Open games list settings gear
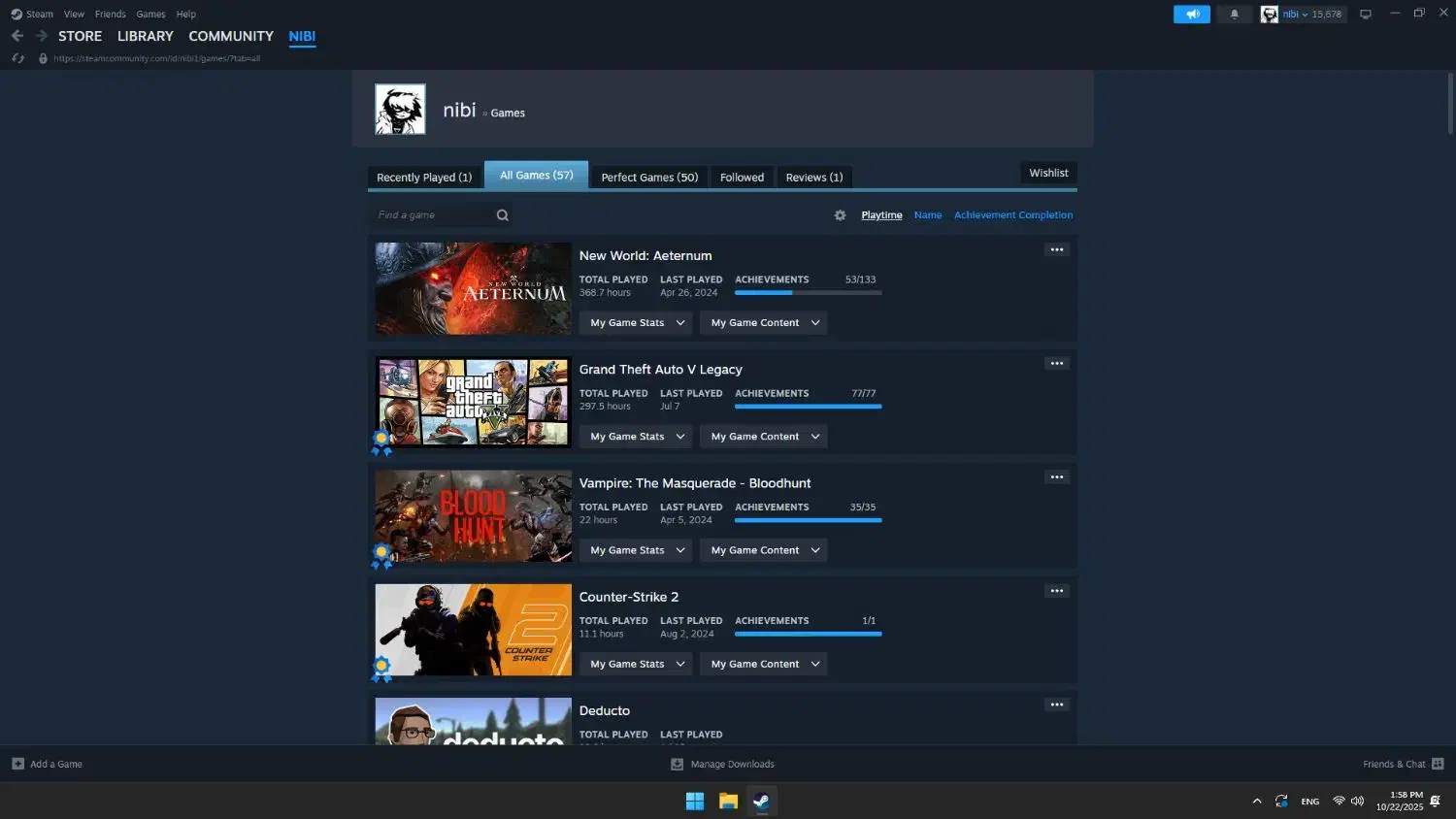The width and height of the screenshot is (1456, 819). [840, 215]
